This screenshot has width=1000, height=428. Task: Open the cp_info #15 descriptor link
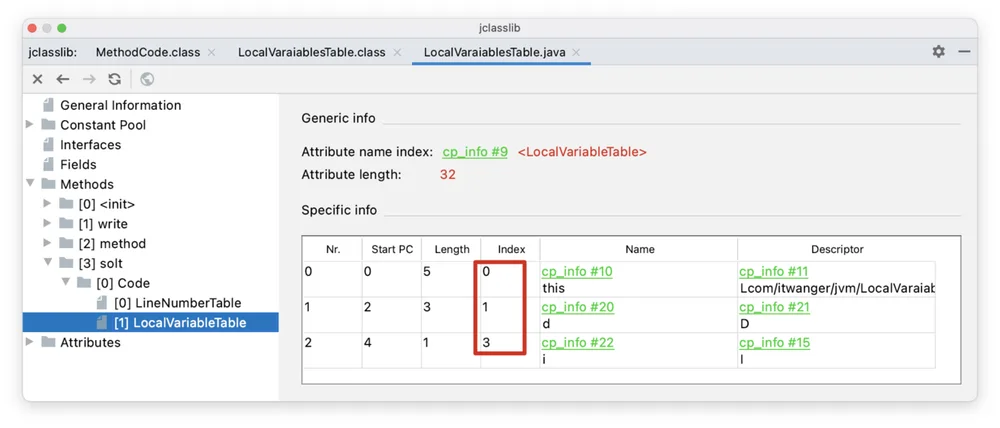[x=774, y=343]
